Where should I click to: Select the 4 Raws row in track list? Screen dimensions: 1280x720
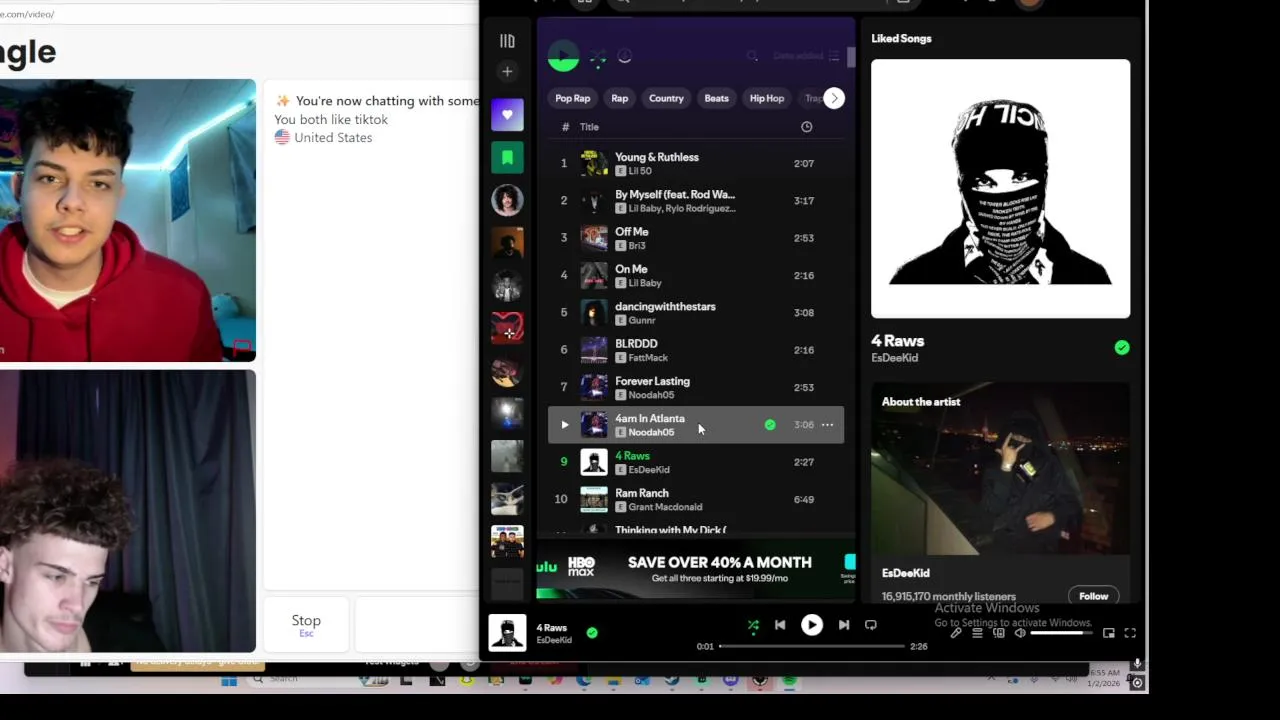click(x=696, y=462)
